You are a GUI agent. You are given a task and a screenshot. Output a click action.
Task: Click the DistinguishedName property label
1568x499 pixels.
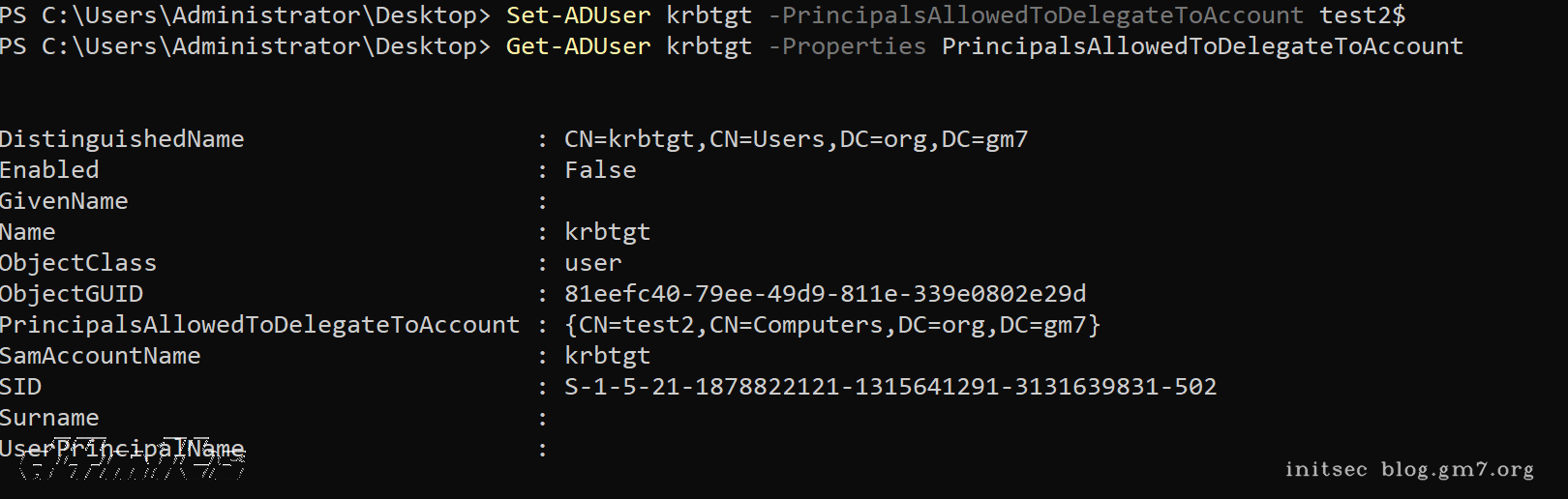pyautogui.click(x=122, y=139)
